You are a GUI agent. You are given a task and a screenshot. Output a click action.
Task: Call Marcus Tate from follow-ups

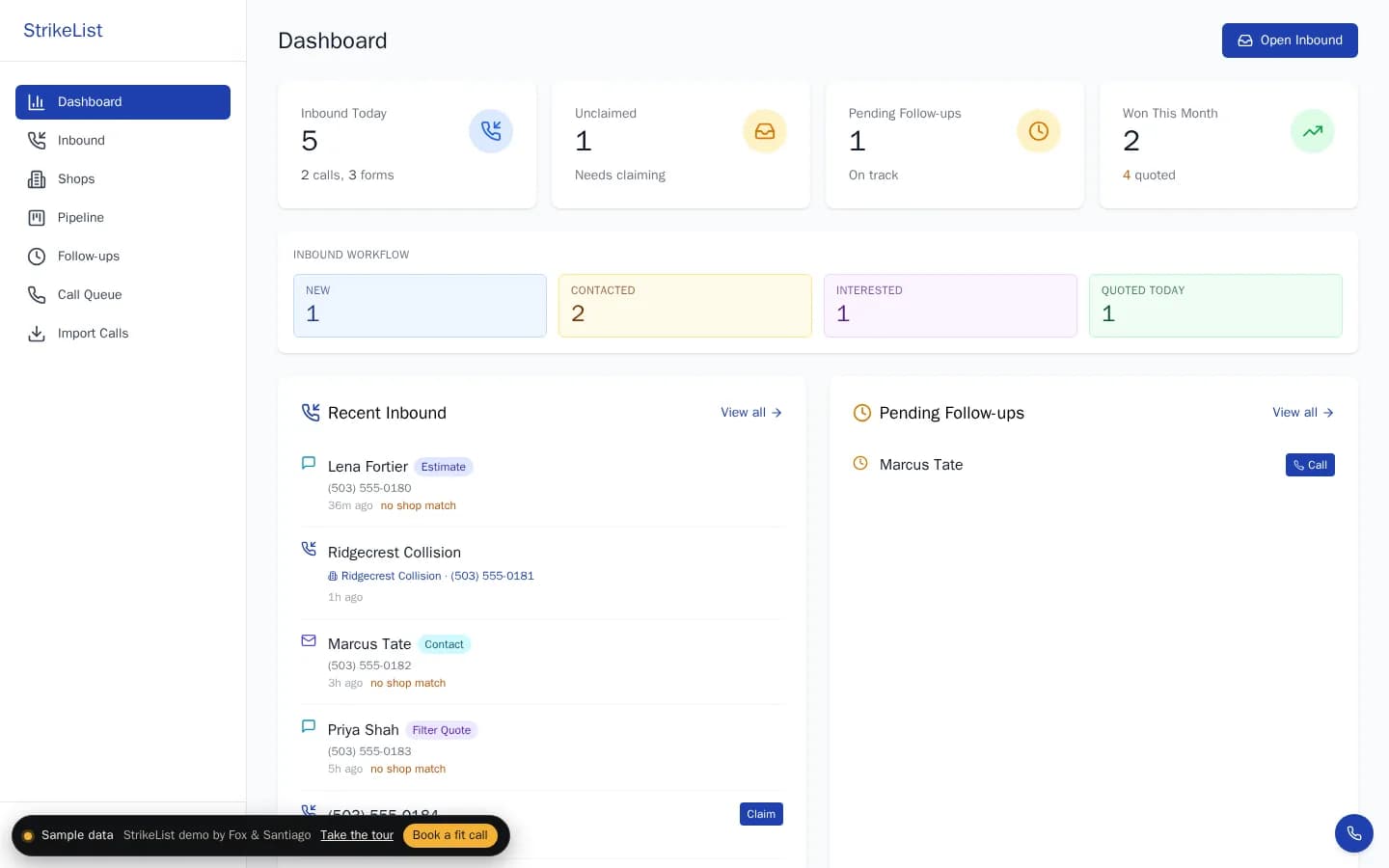pos(1310,465)
